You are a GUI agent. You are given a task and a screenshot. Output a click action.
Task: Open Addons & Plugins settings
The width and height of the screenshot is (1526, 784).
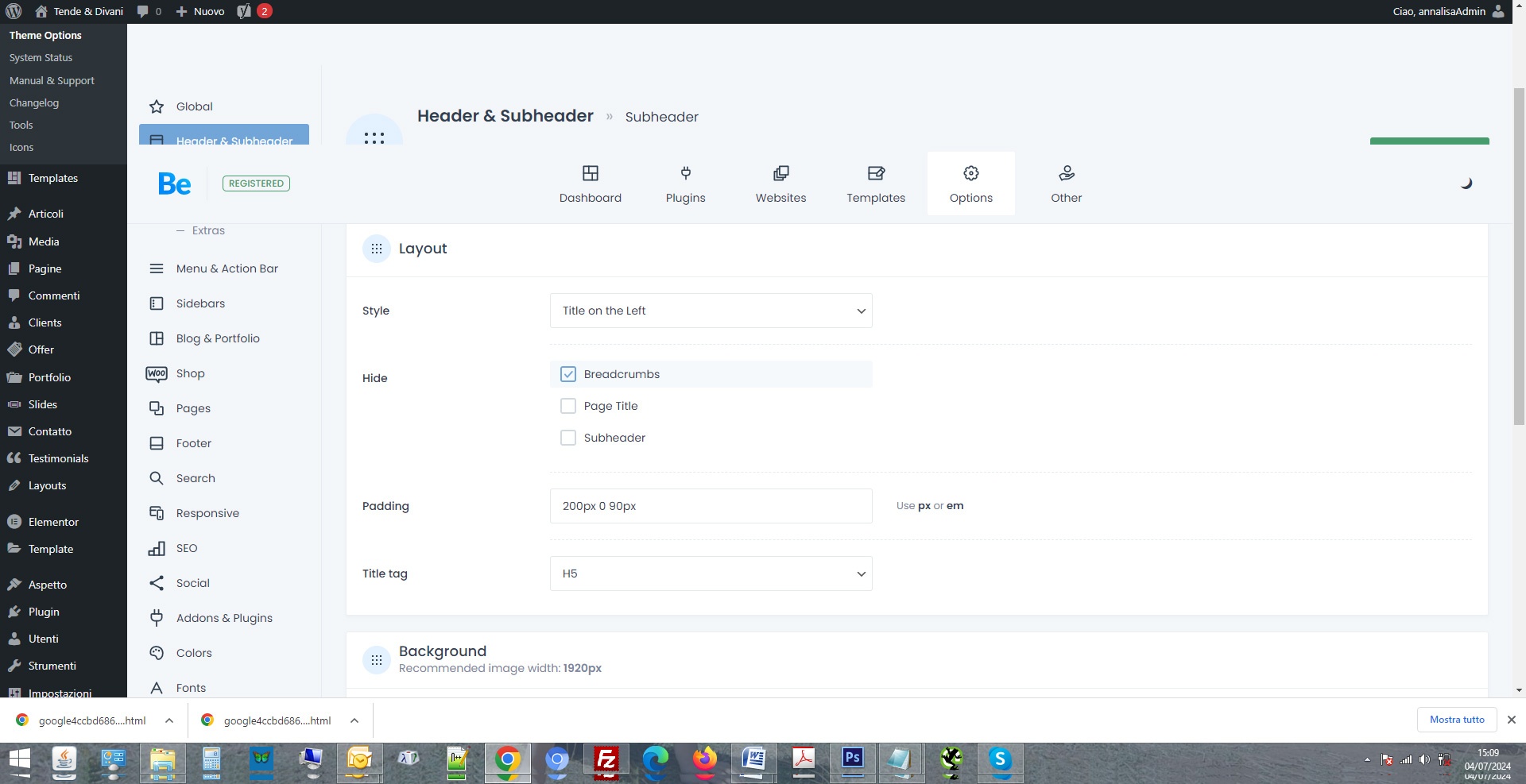(x=224, y=618)
